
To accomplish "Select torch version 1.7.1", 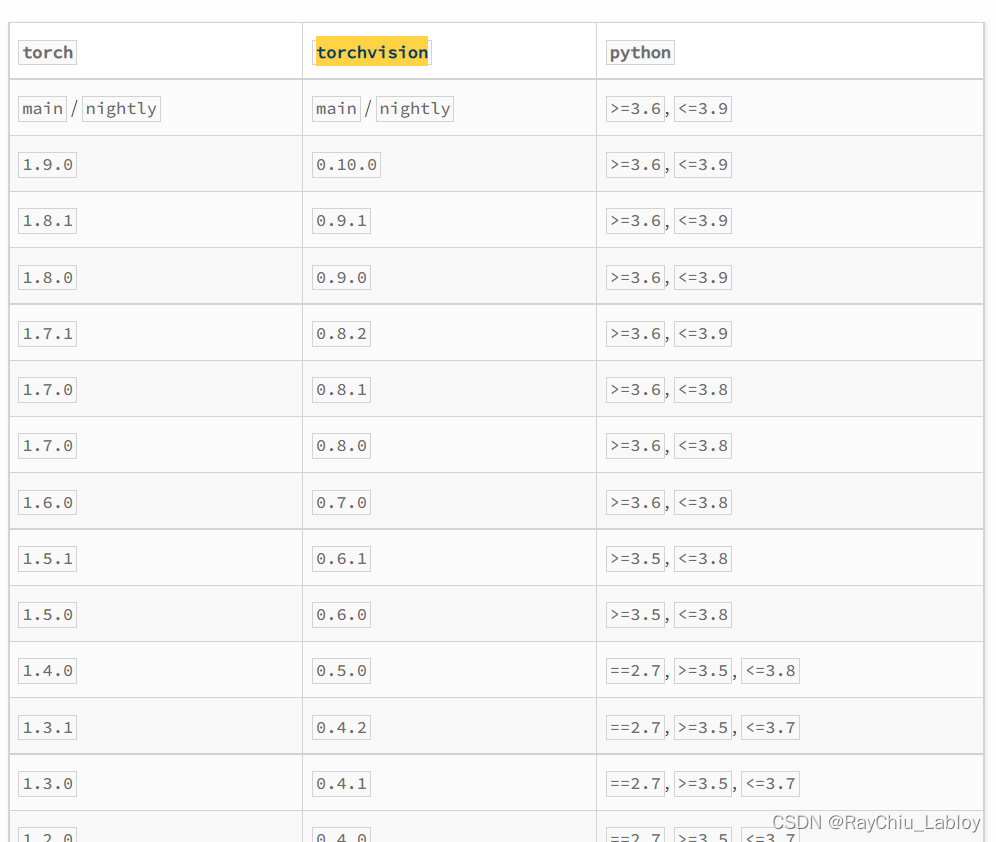I will coord(48,334).
